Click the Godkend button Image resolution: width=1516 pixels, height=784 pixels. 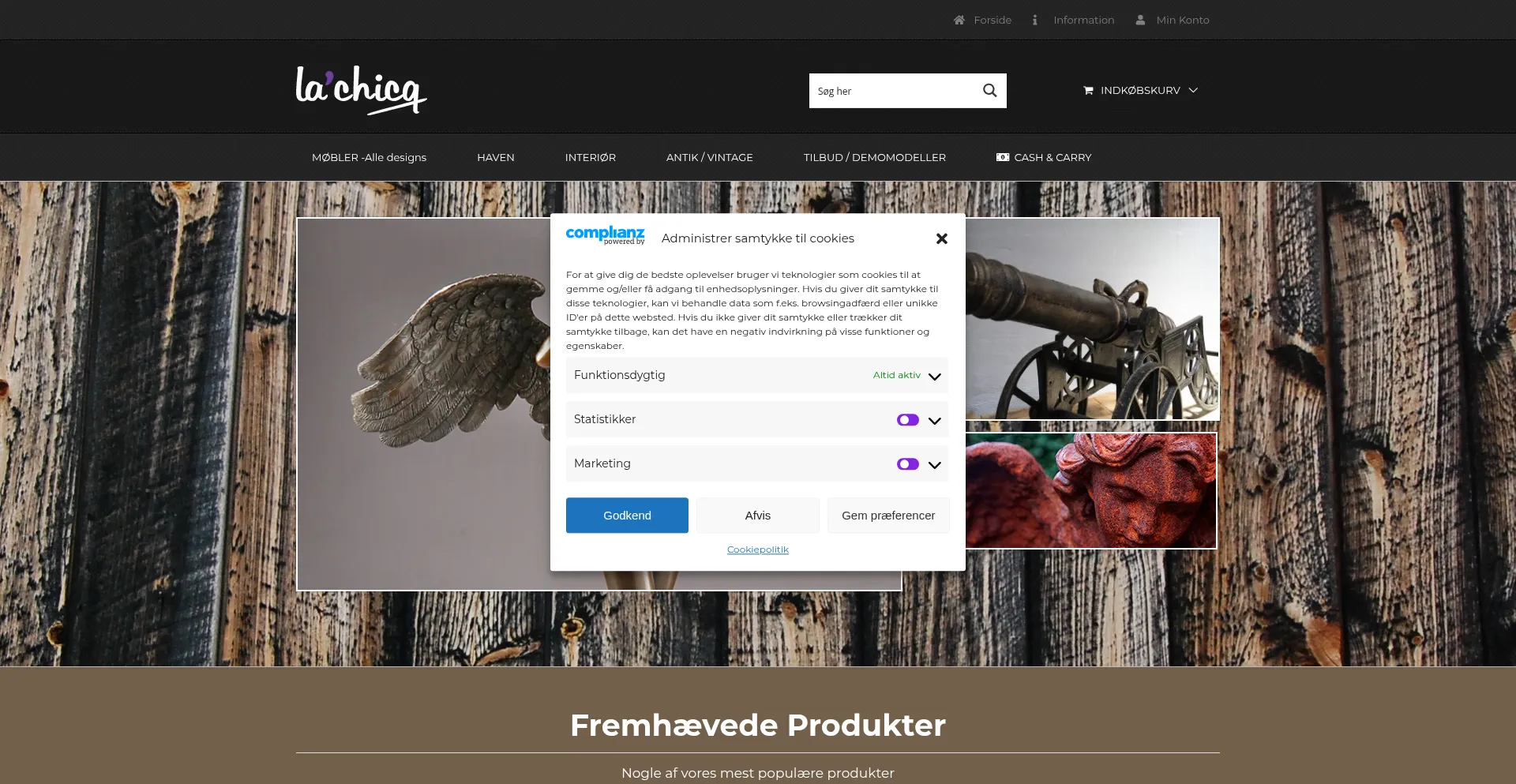pos(627,516)
